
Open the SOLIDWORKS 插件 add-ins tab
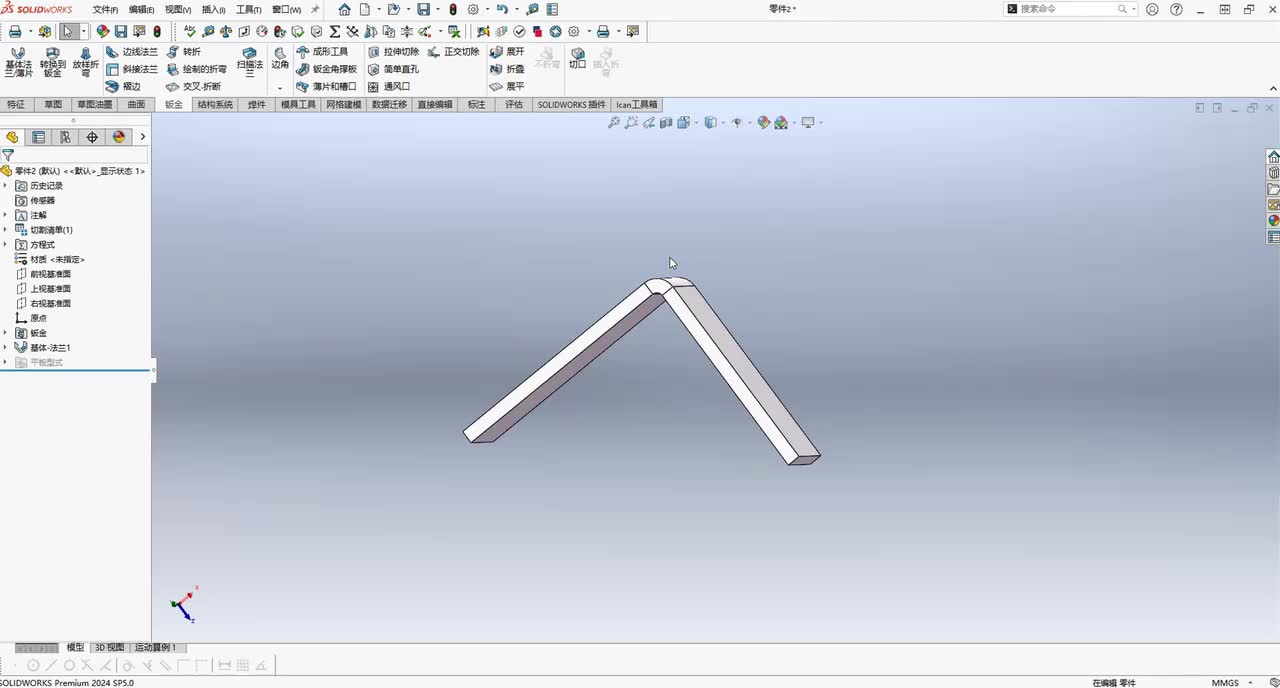pyautogui.click(x=572, y=104)
